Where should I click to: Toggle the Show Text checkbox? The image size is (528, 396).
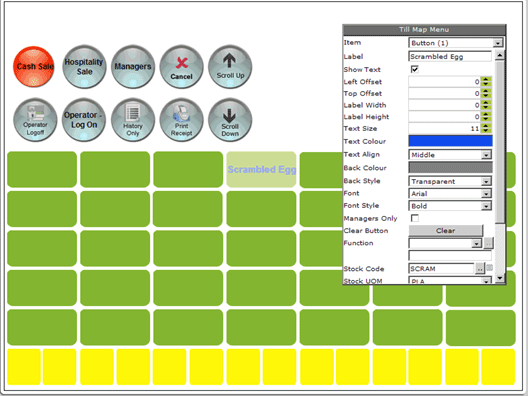tap(415, 69)
